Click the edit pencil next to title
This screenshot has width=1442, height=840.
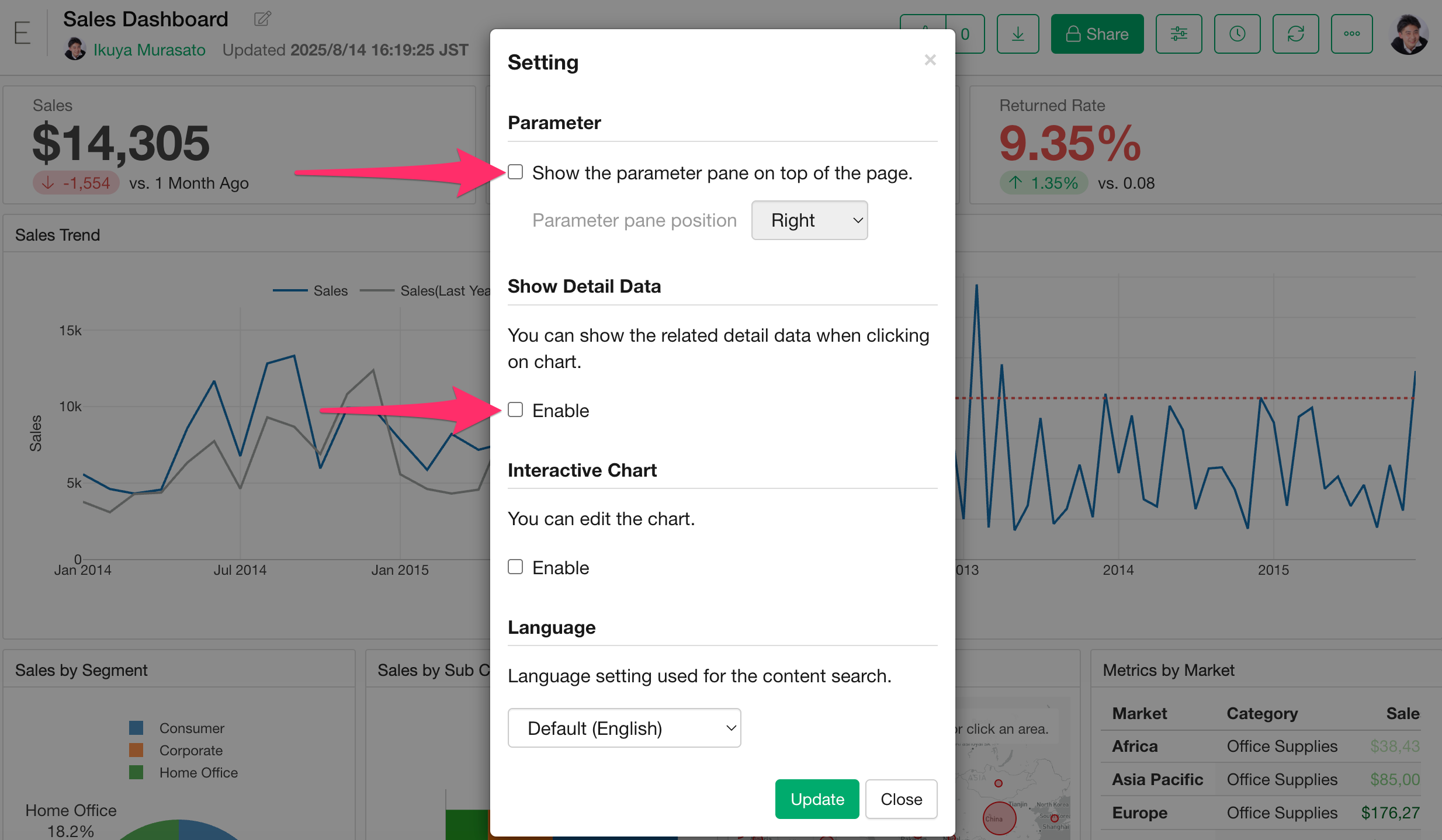click(x=262, y=19)
